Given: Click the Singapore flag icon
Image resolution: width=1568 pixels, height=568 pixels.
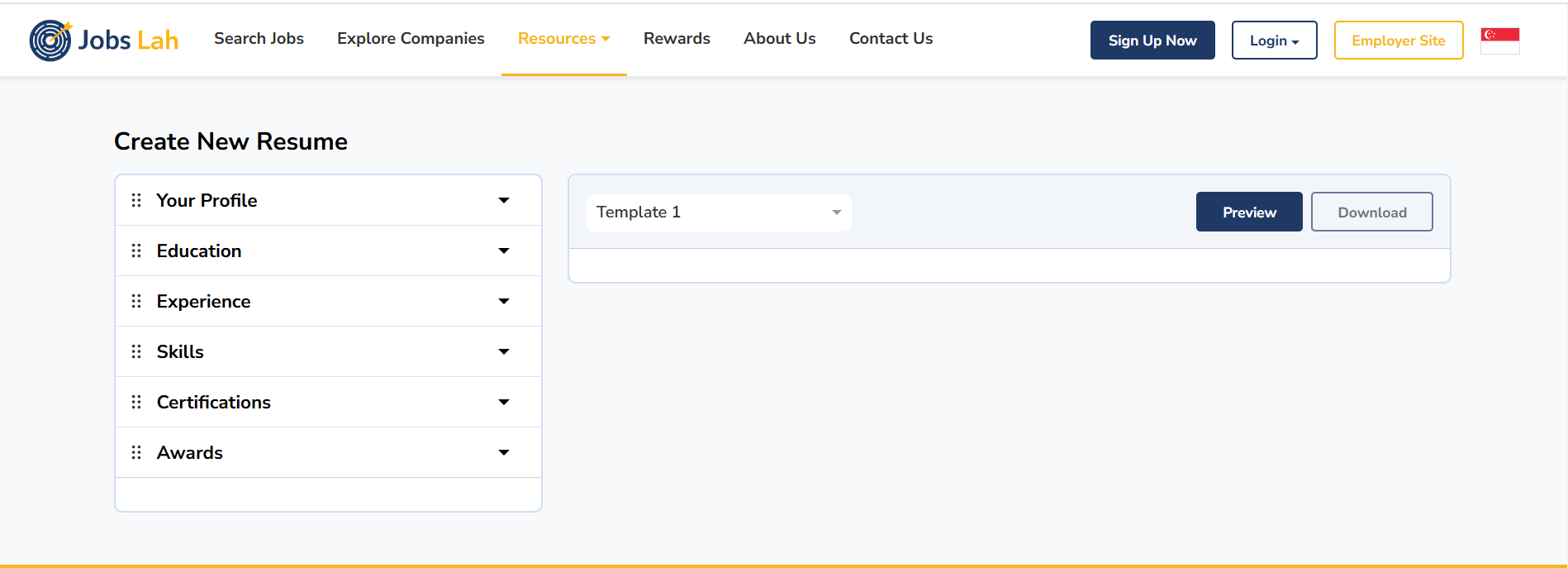Looking at the screenshot, I should [x=1499, y=40].
